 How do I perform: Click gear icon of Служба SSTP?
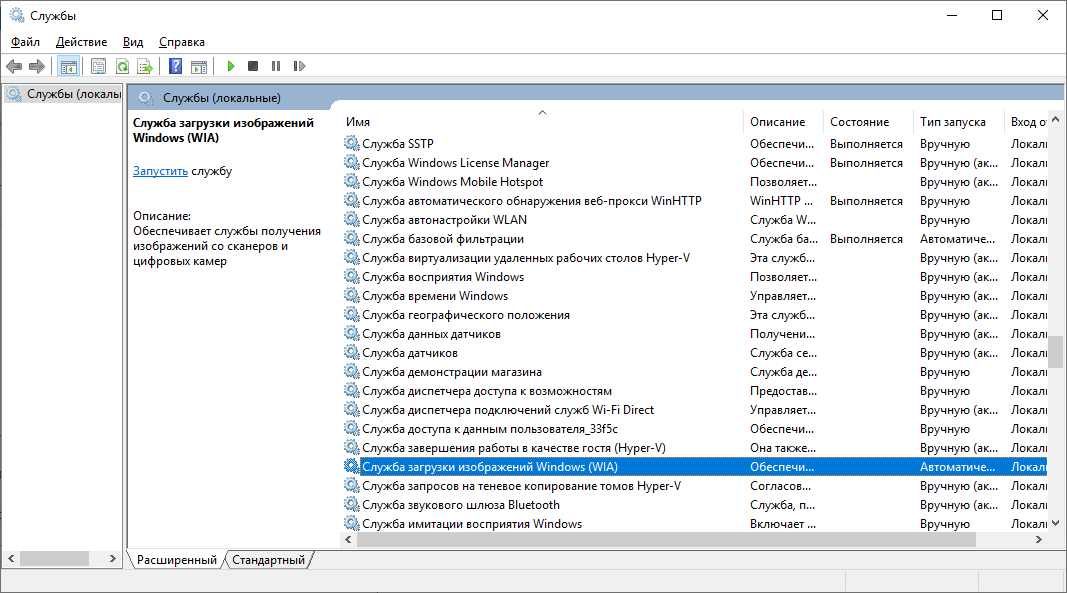[351, 143]
